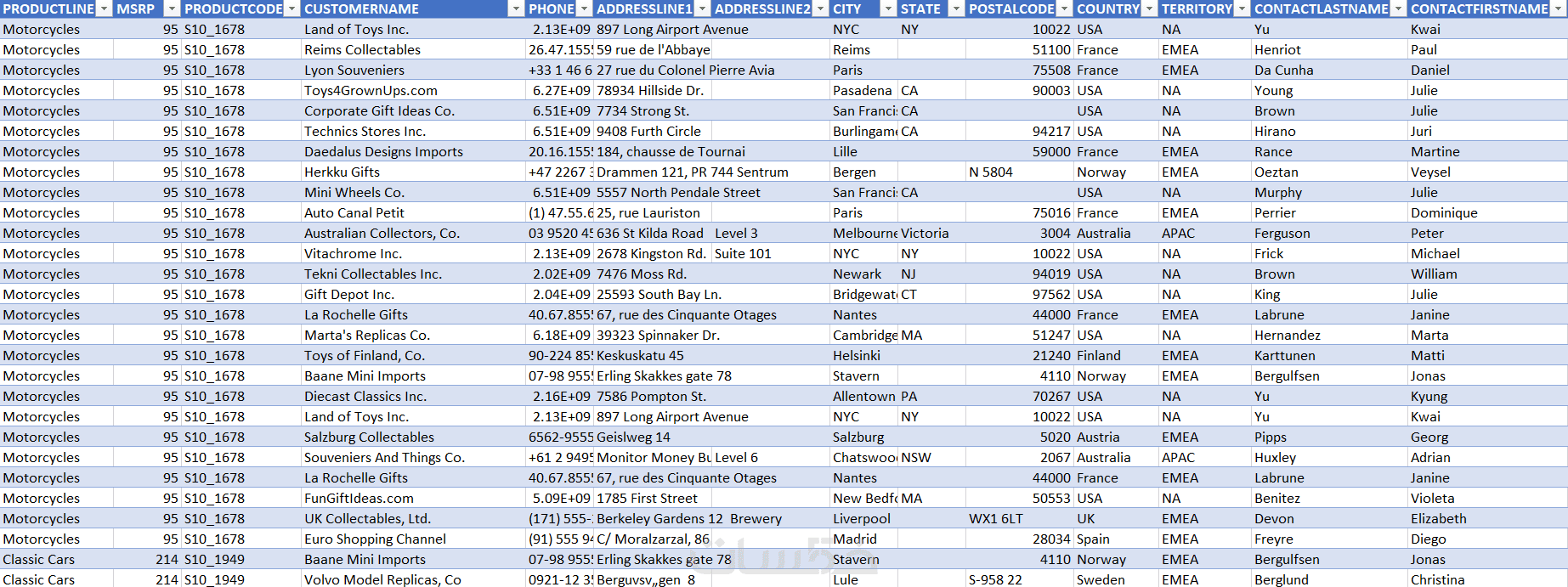Click the STATE filter dropdown arrow
1568x587 pixels.
[x=956, y=8]
